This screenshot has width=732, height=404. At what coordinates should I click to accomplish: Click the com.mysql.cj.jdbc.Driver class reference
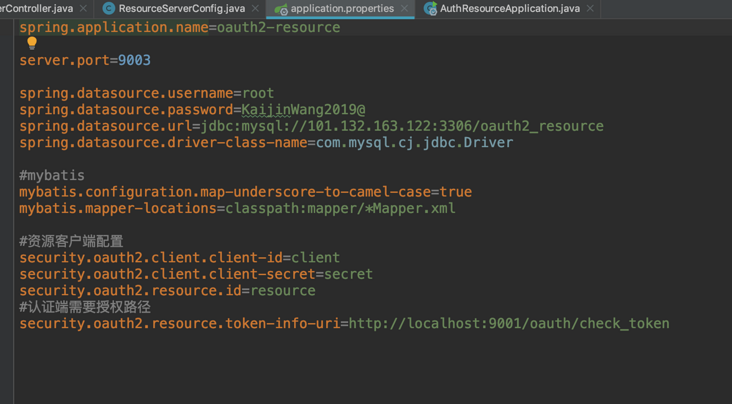point(415,142)
